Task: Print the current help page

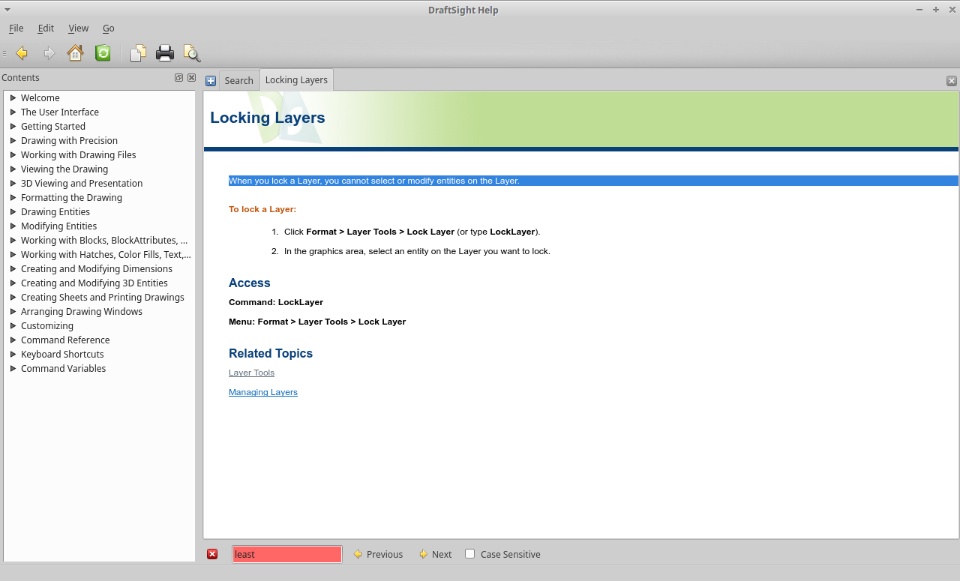Action: 165,53
